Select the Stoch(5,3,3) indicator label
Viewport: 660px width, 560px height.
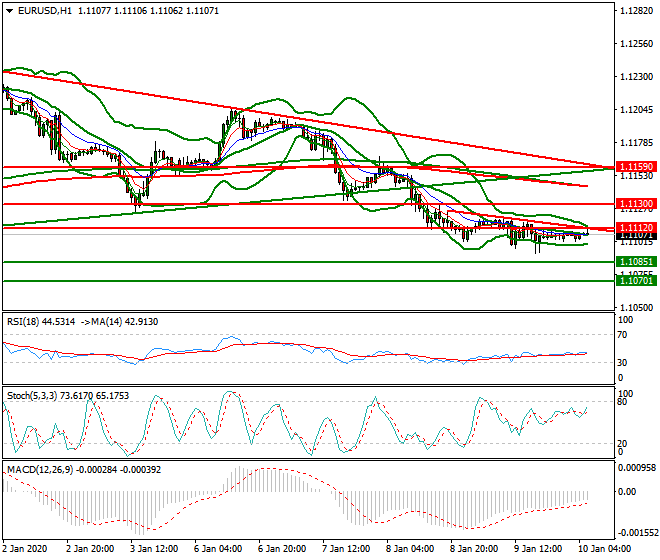point(32,396)
